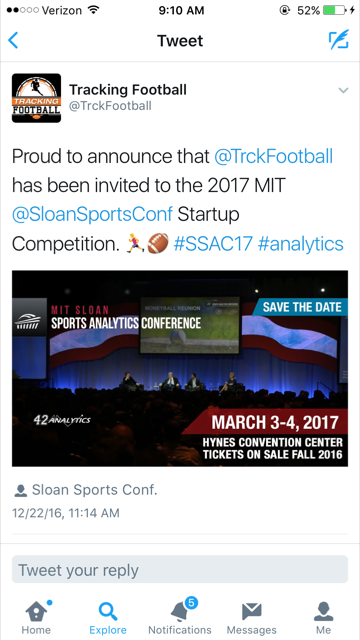Tap the #SSAC17 hashtag

pyautogui.click(x=213, y=244)
